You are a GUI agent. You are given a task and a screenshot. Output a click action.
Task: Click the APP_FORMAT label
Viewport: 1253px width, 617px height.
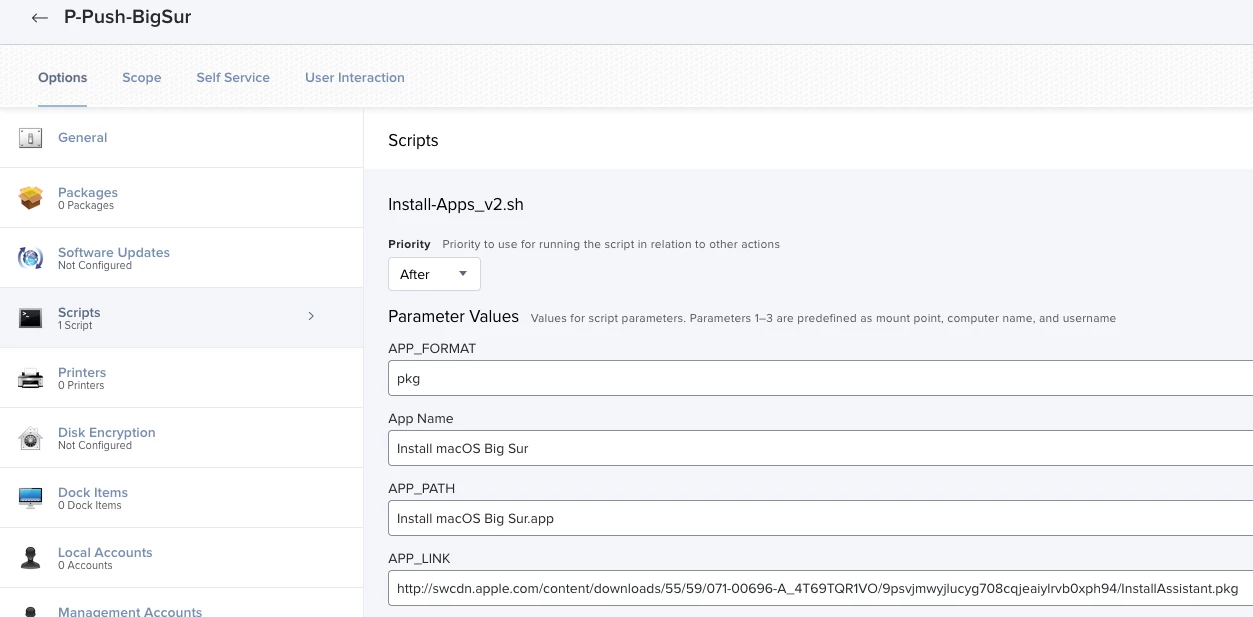(432, 348)
